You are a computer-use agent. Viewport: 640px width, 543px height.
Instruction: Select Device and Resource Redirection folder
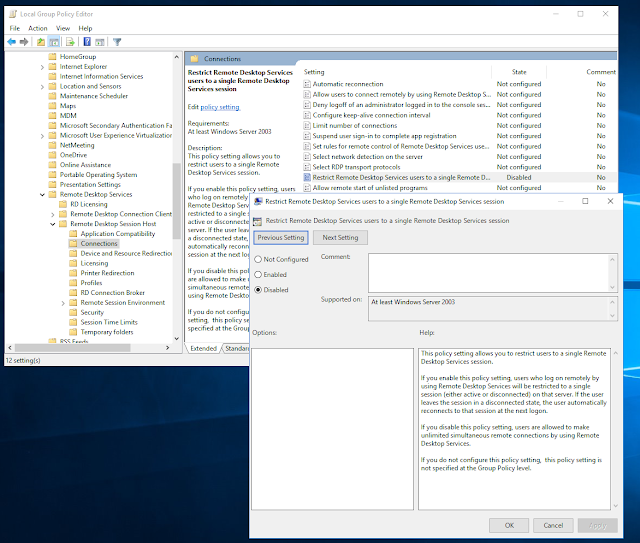point(126,253)
